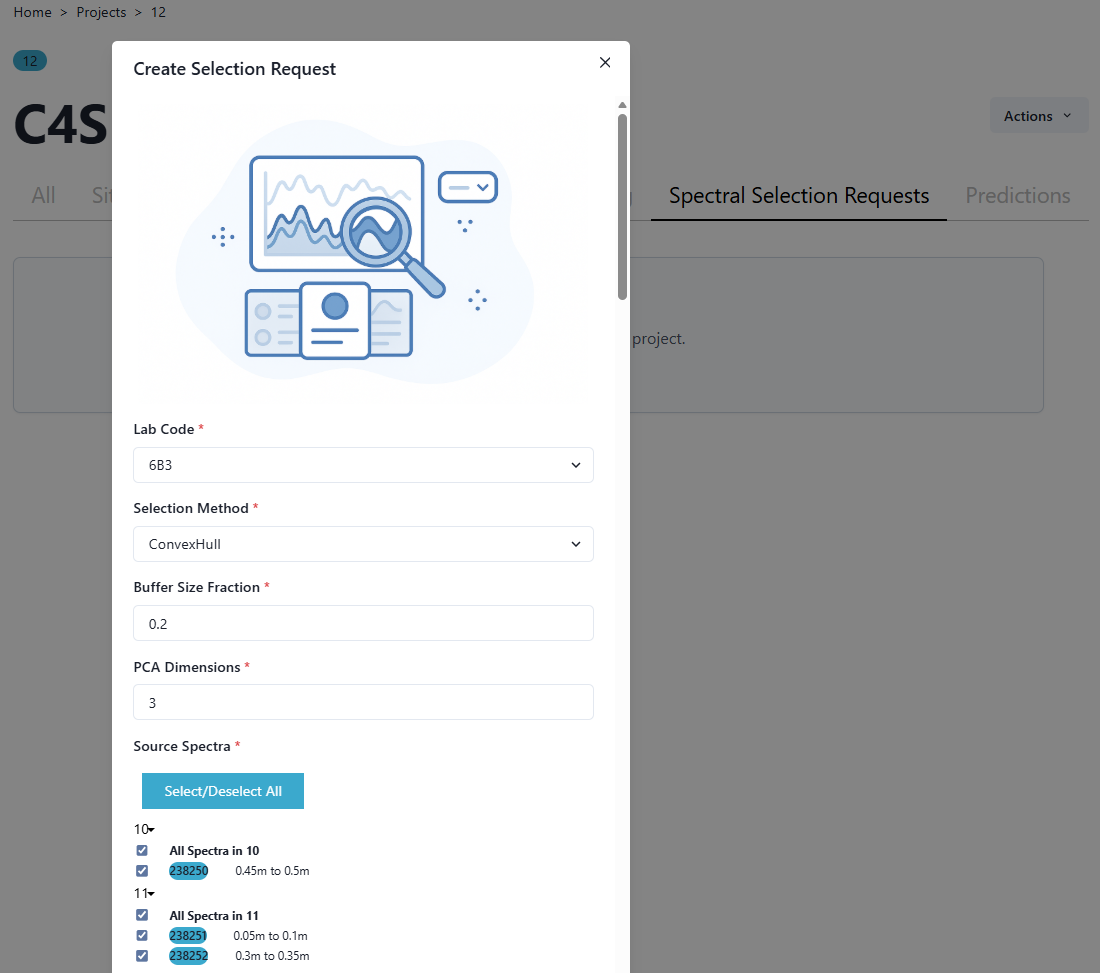Click the project 12 ID badge

coord(30,61)
